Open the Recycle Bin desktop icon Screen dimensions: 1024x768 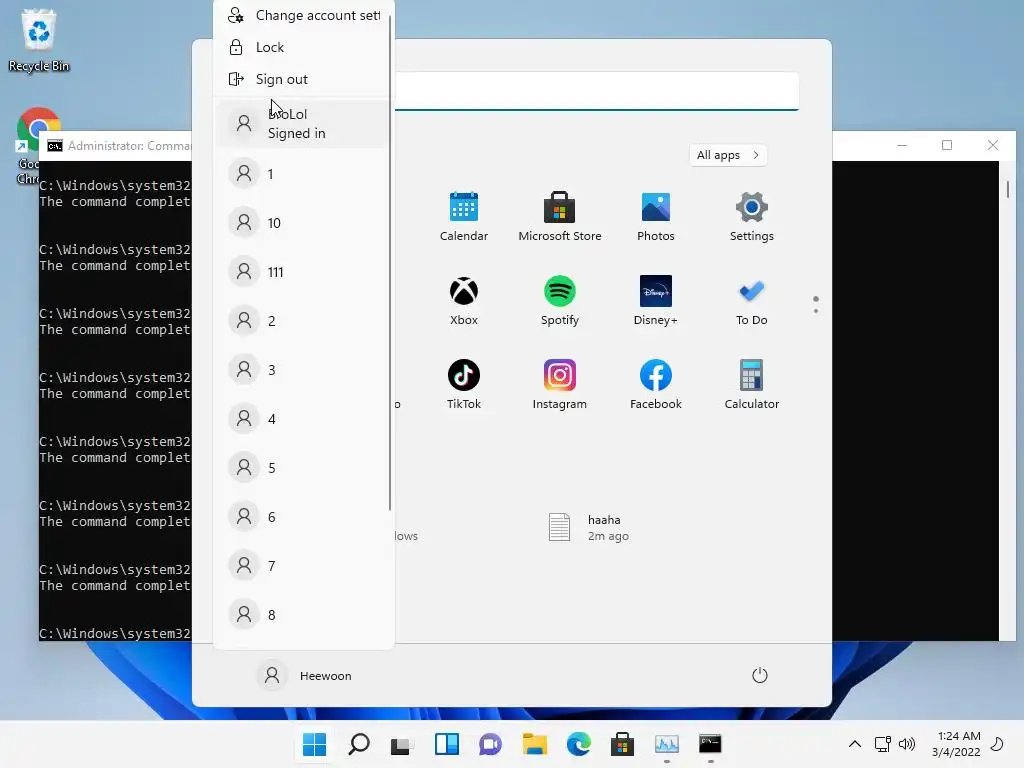coord(39,40)
